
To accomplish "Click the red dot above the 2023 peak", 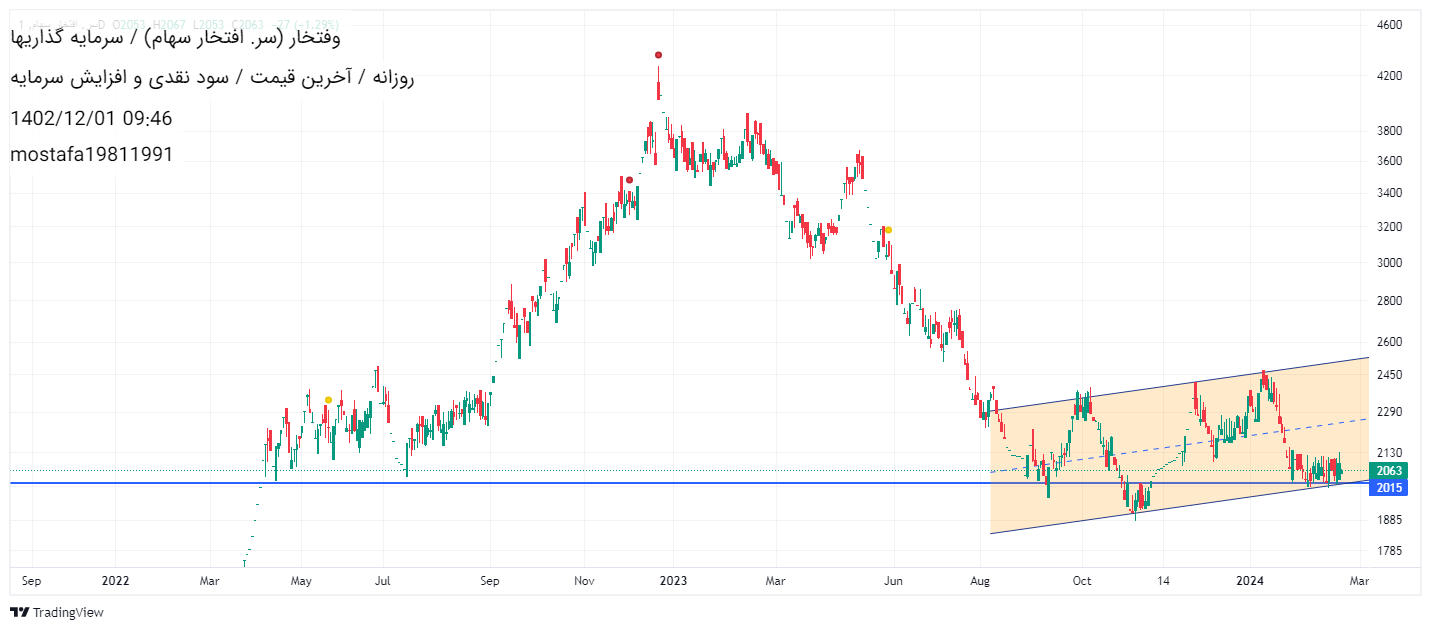I will point(658,55).
